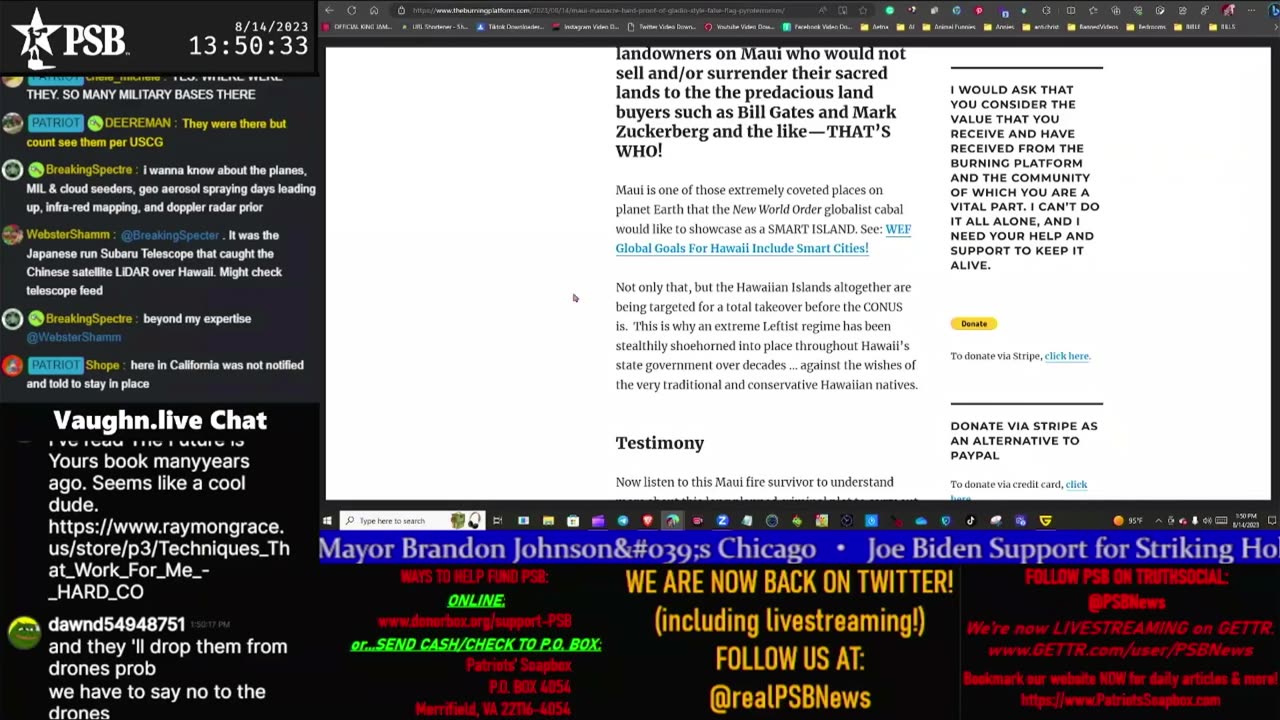Open Facebook Video Downloader bookmark
1280x720 pixels.
pos(816,27)
